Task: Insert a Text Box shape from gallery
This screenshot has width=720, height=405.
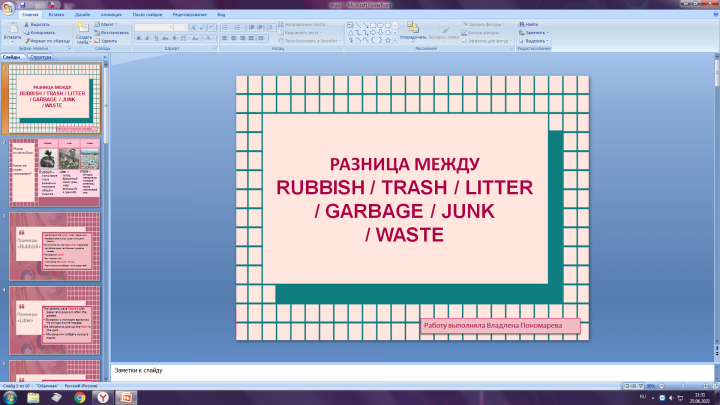Action: click(x=350, y=25)
